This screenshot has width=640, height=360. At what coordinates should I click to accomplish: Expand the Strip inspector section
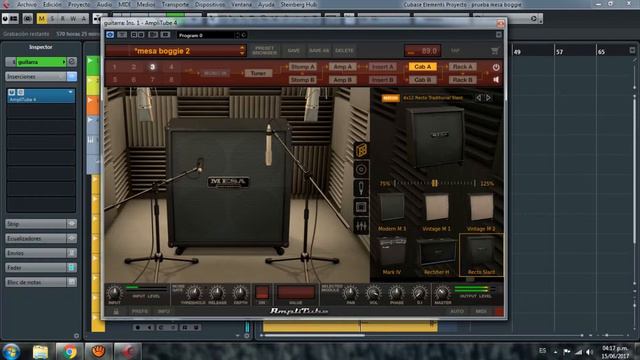point(40,224)
